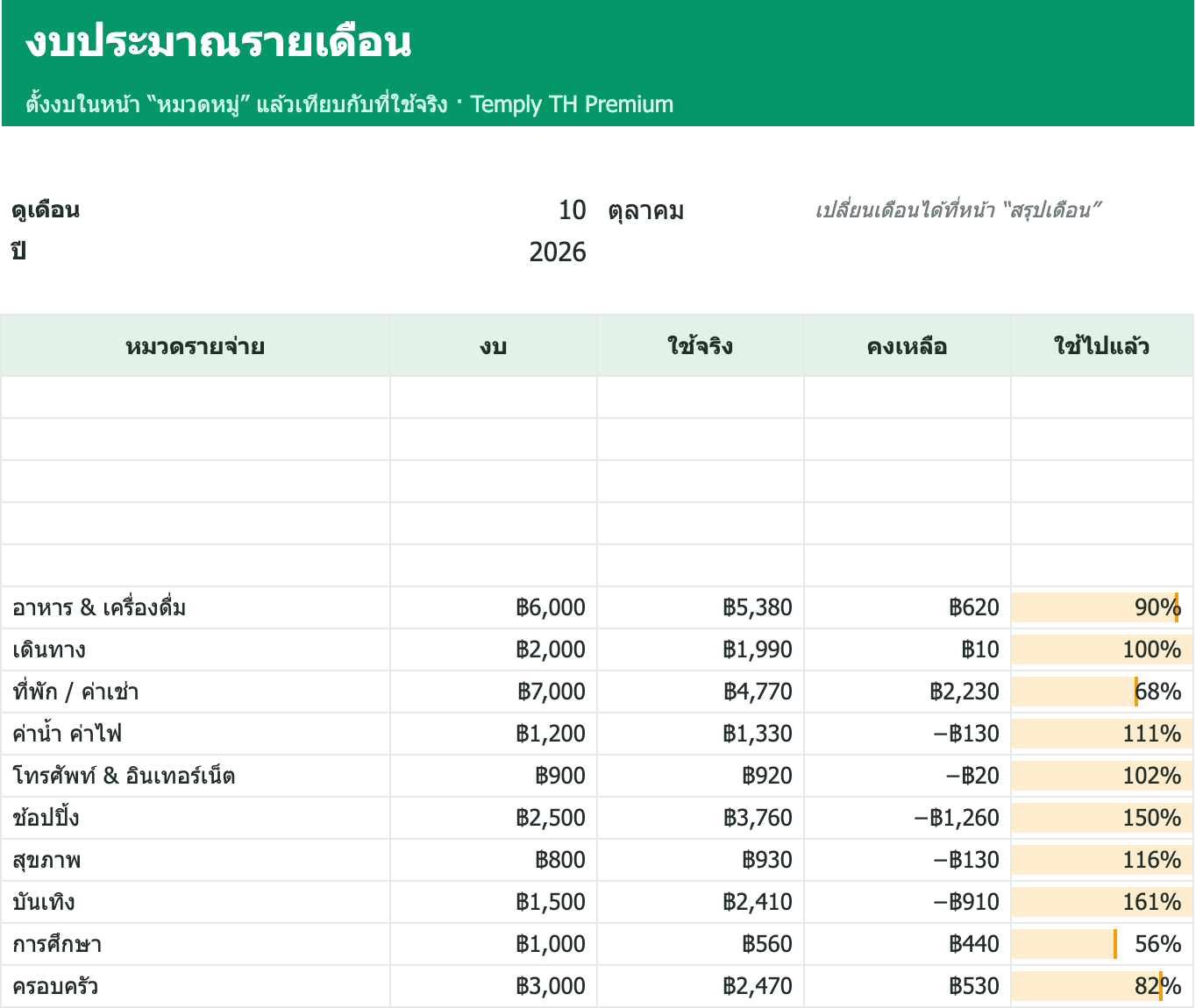Select the actual spend cell ฿2,410

coord(701,902)
